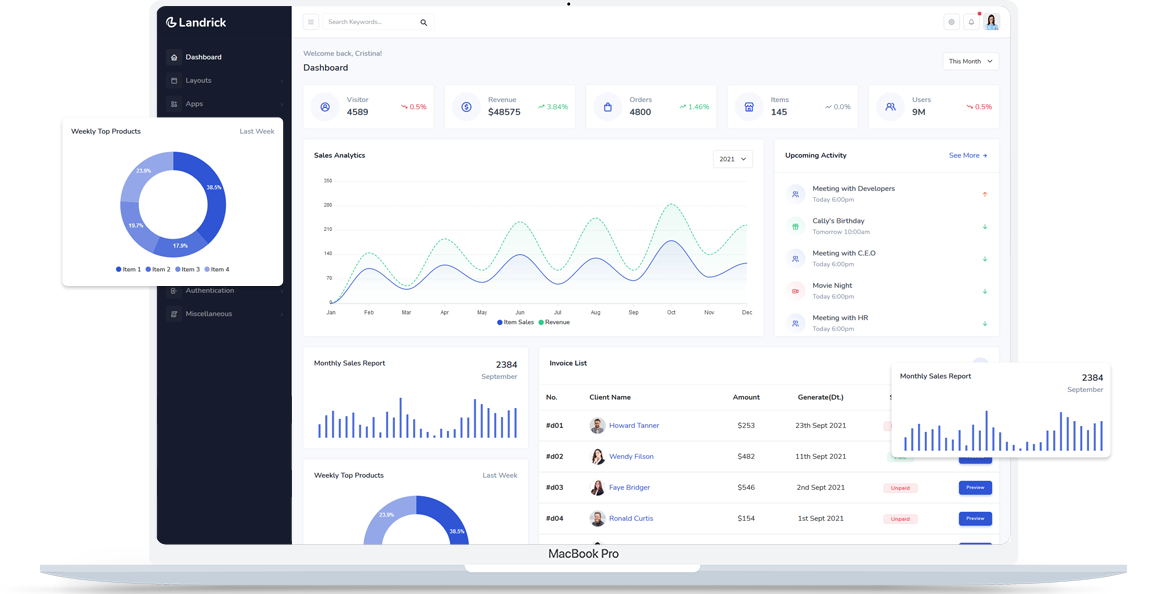1175x594 pixels.
Task: Open the 2021 year selector in Sales Analytics
Action: coord(733,158)
